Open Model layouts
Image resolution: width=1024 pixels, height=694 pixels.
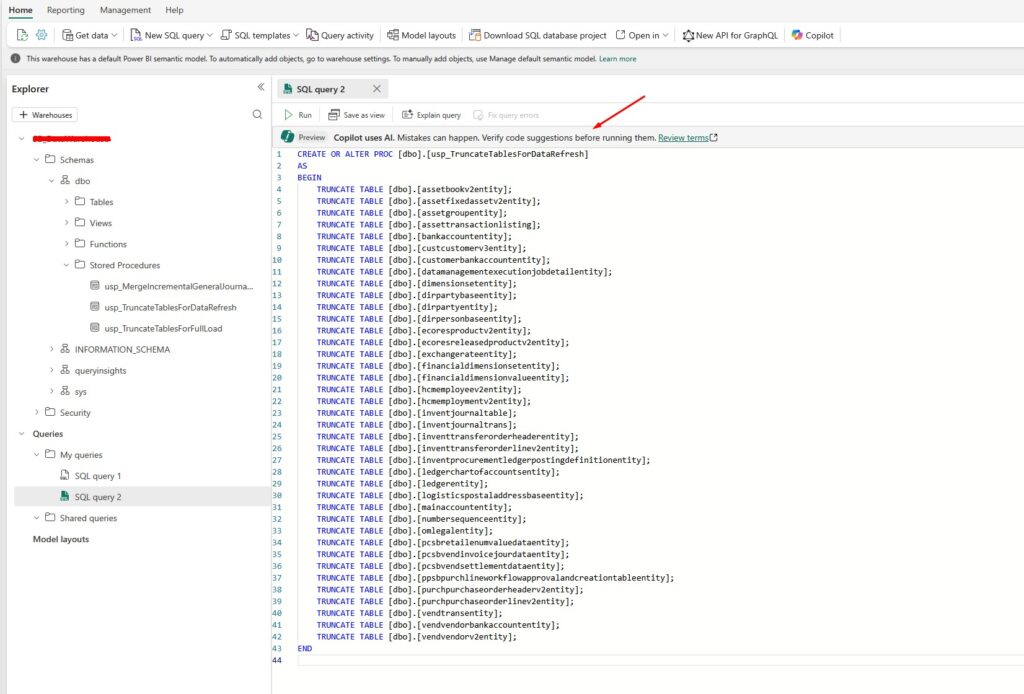click(x=421, y=35)
